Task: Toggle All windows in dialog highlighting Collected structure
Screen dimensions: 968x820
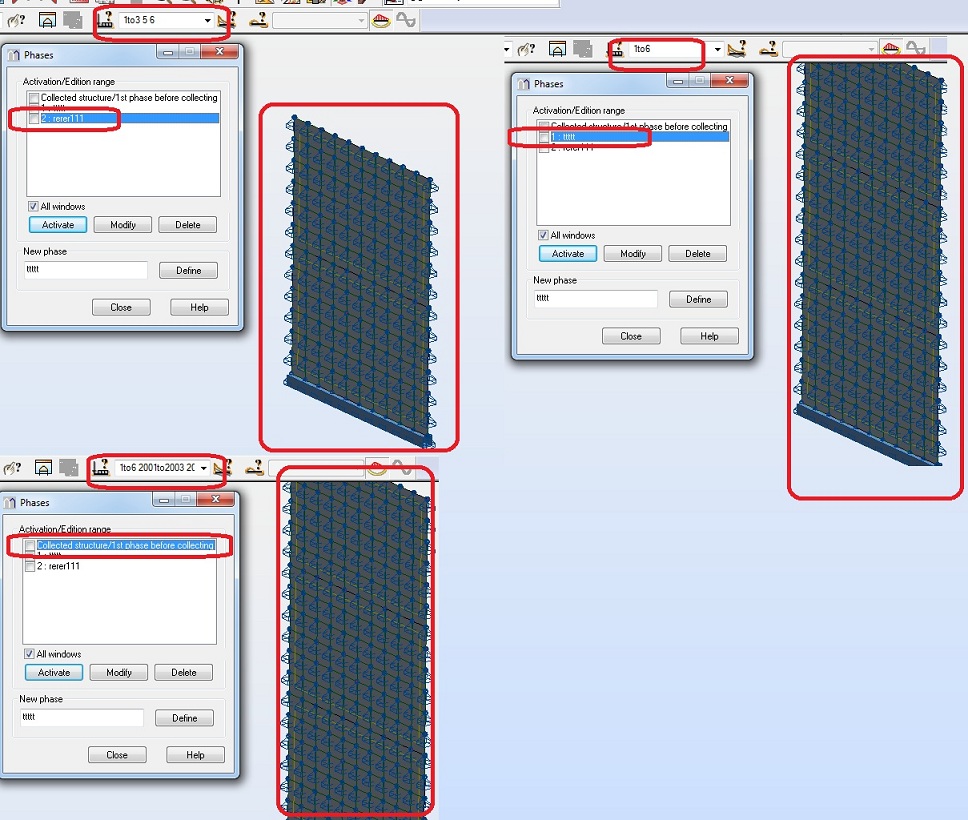Action: (x=28, y=654)
